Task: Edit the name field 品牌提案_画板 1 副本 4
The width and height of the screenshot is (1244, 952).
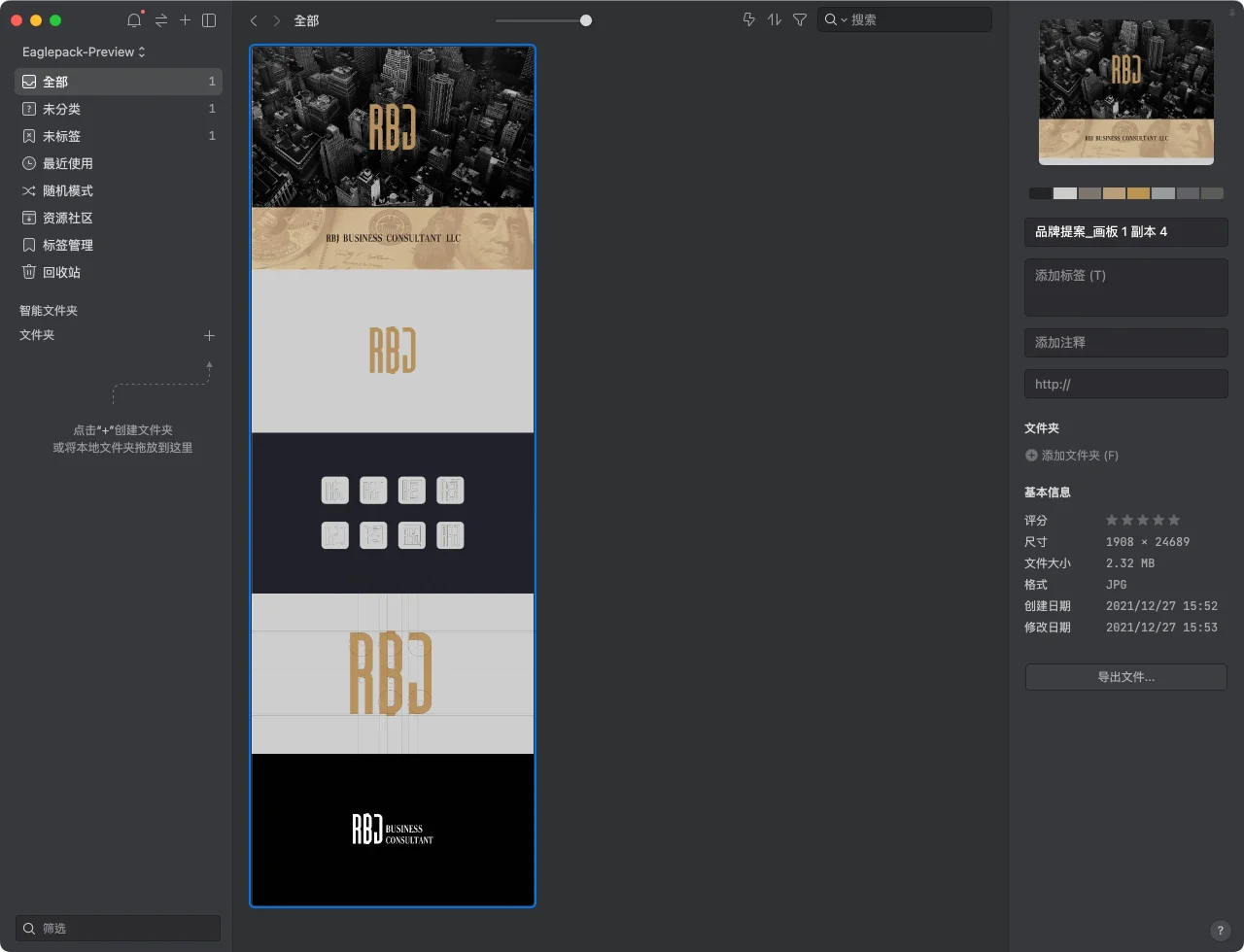Action: 1126,232
